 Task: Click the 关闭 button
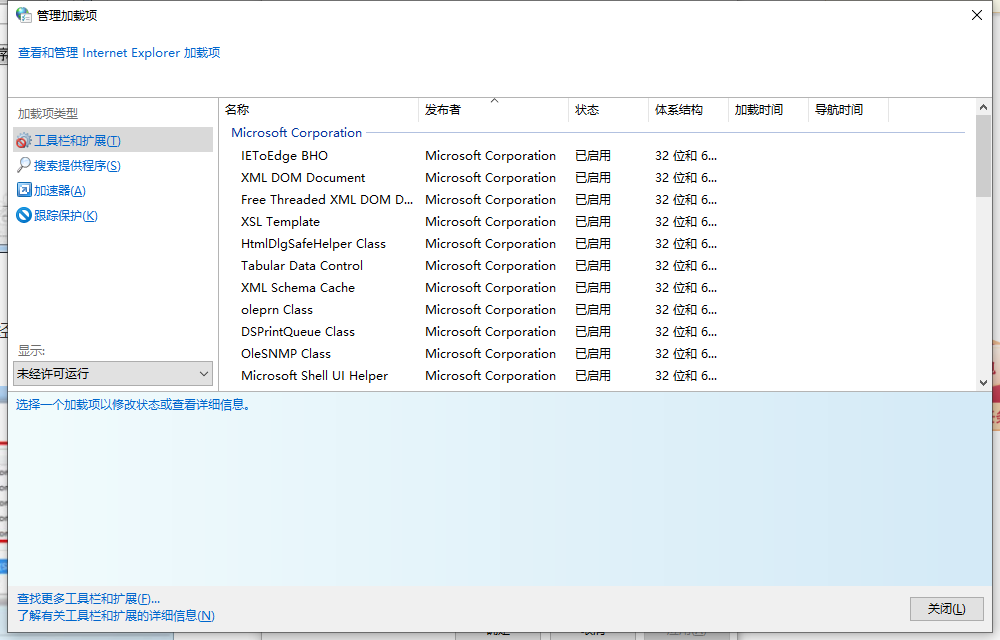coord(946,609)
